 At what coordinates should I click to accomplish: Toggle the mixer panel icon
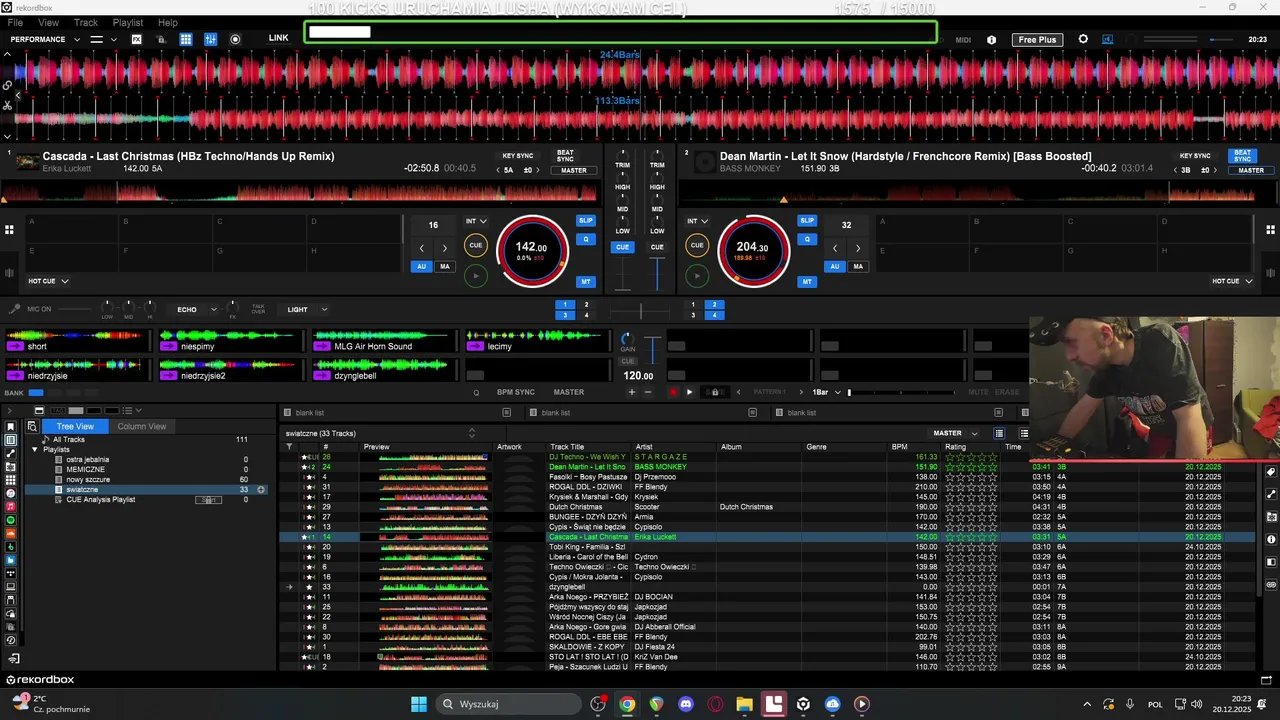tap(210, 39)
